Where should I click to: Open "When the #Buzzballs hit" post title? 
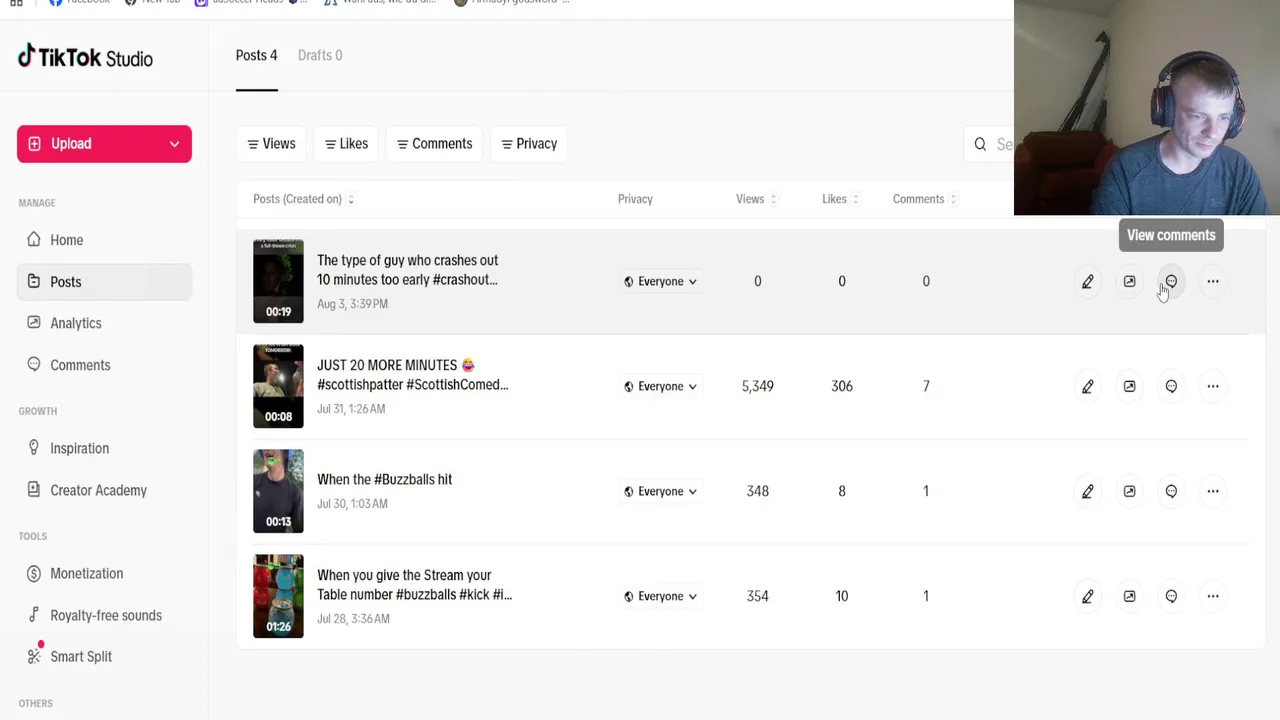point(384,479)
